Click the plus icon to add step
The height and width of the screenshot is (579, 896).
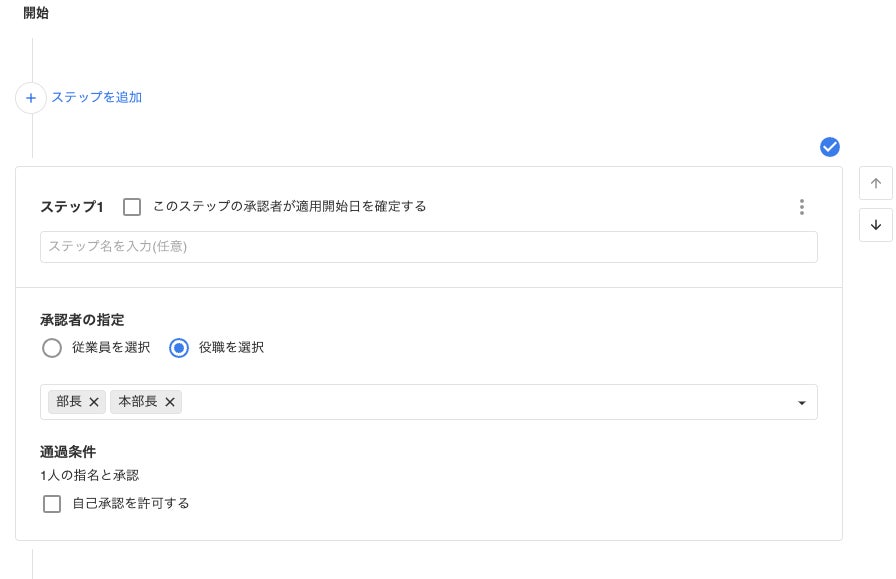pos(31,98)
